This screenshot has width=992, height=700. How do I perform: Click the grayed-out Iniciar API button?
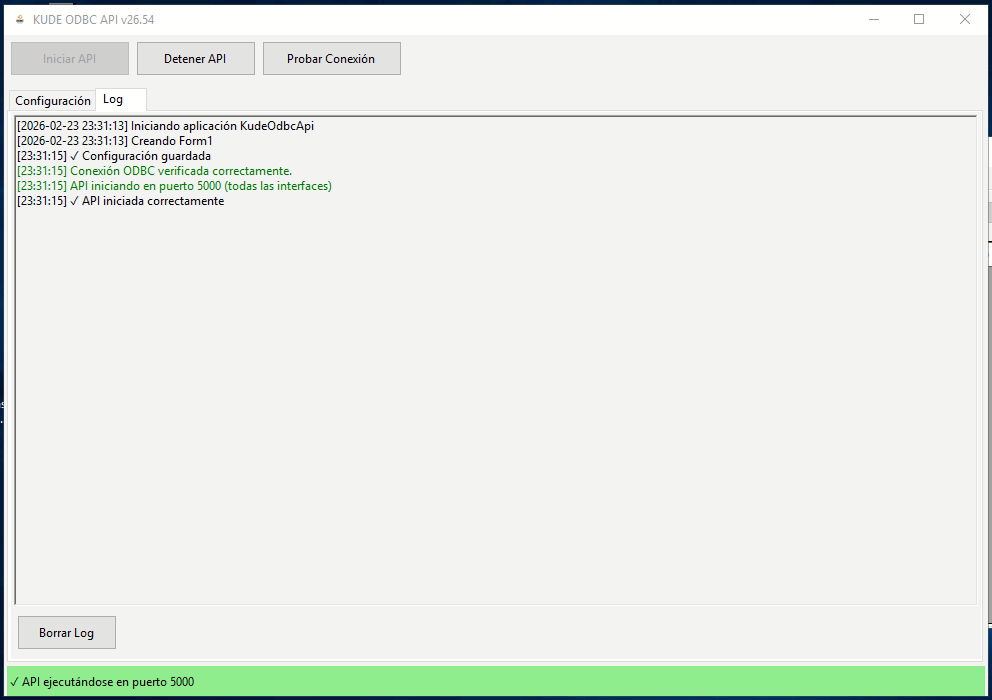pos(70,59)
